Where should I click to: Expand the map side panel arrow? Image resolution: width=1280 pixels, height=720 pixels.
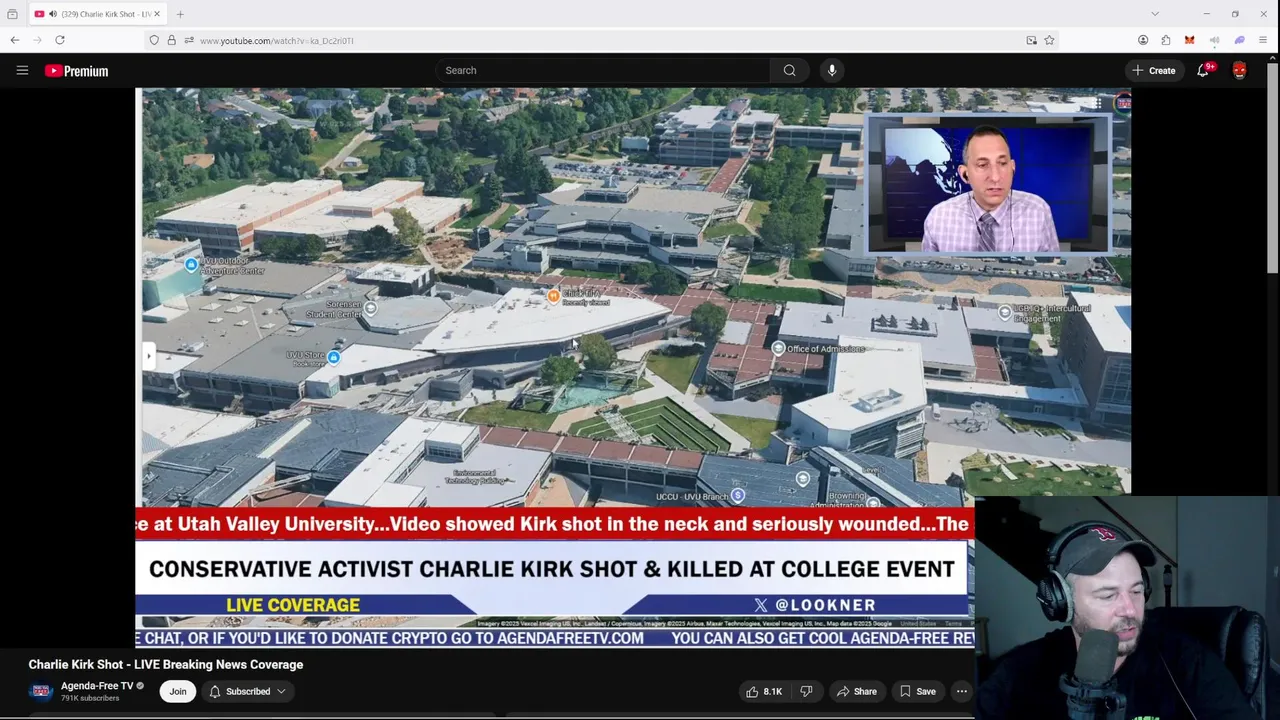click(x=148, y=356)
